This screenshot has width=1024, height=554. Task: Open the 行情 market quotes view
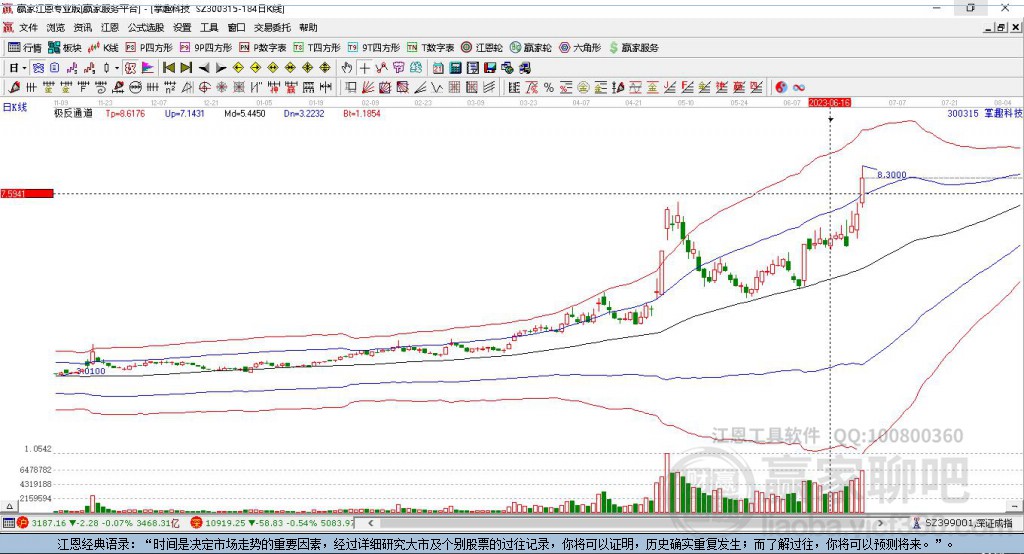coord(25,47)
